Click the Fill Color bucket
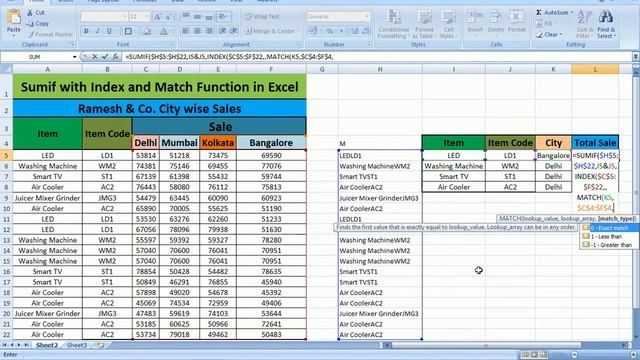This screenshot has width=640, height=360. tap(147, 31)
